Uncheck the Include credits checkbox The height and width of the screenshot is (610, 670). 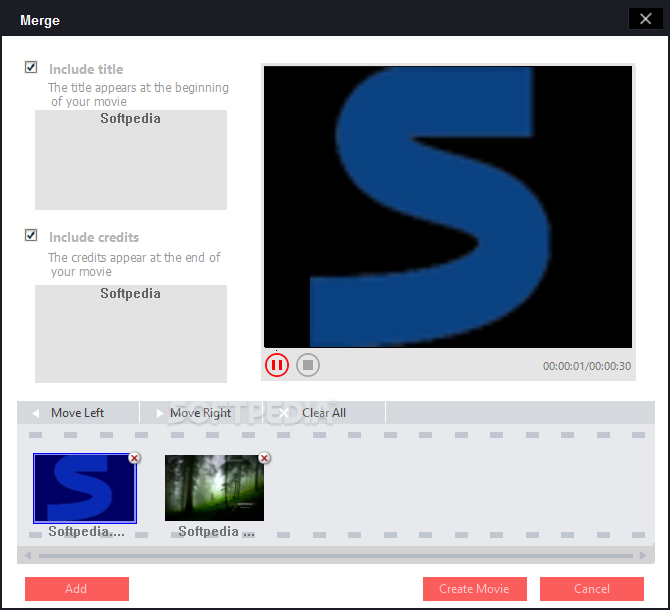click(31, 235)
